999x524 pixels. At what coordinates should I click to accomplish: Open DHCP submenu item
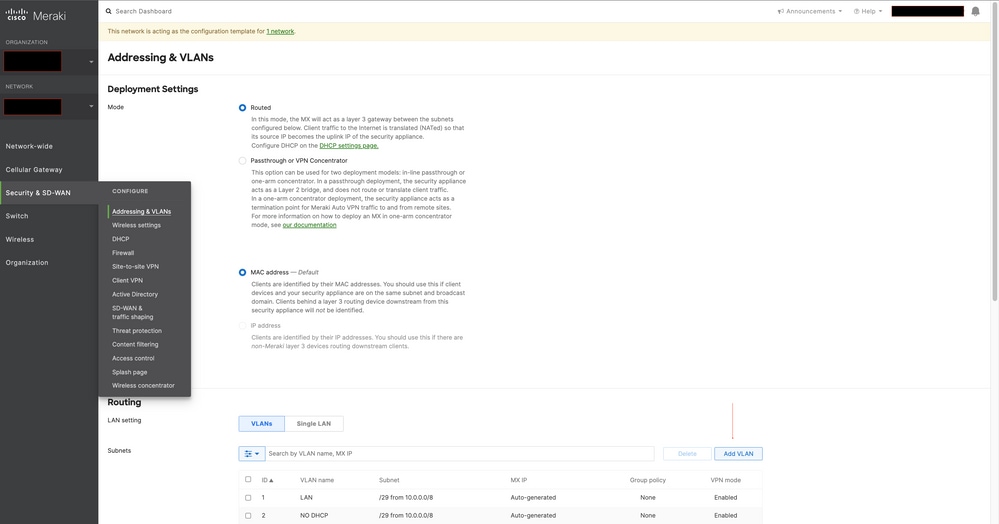click(120, 239)
